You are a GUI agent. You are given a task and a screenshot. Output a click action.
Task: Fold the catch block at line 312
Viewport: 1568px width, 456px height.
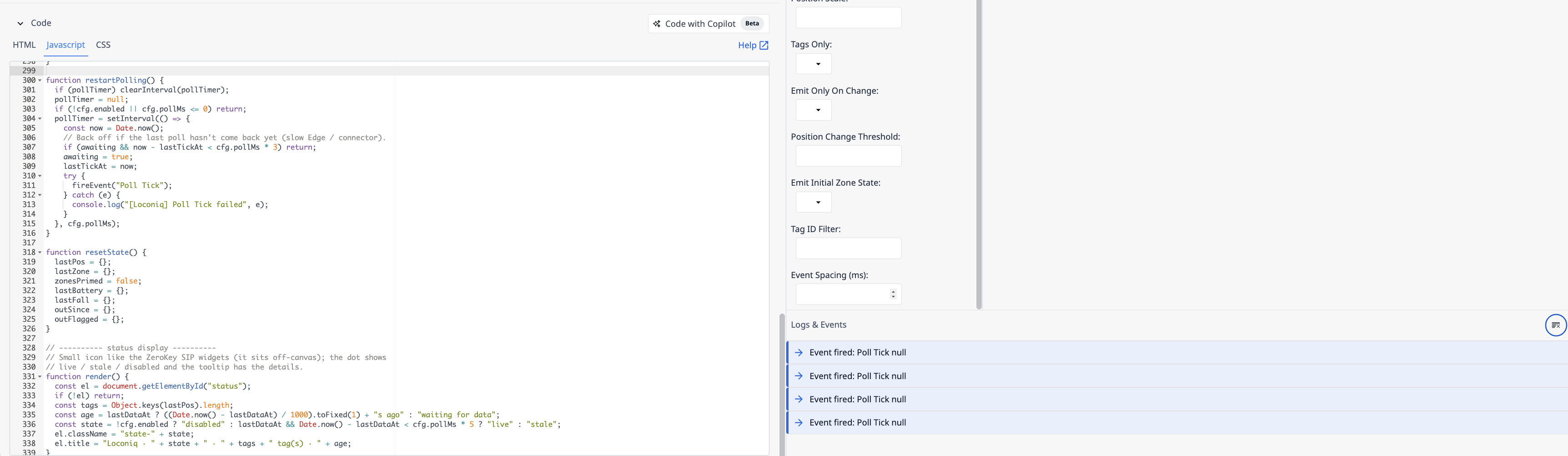coord(40,195)
